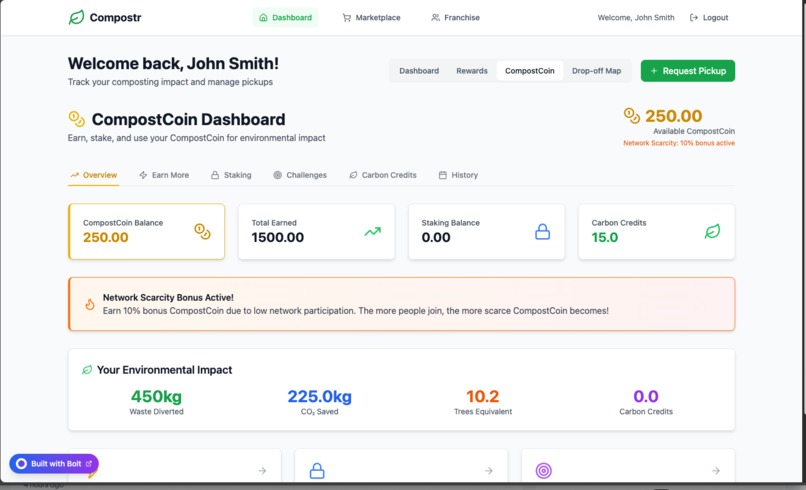The width and height of the screenshot is (806, 490).
Task: Click the plus icon on Request Pickup
Action: coord(653,71)
